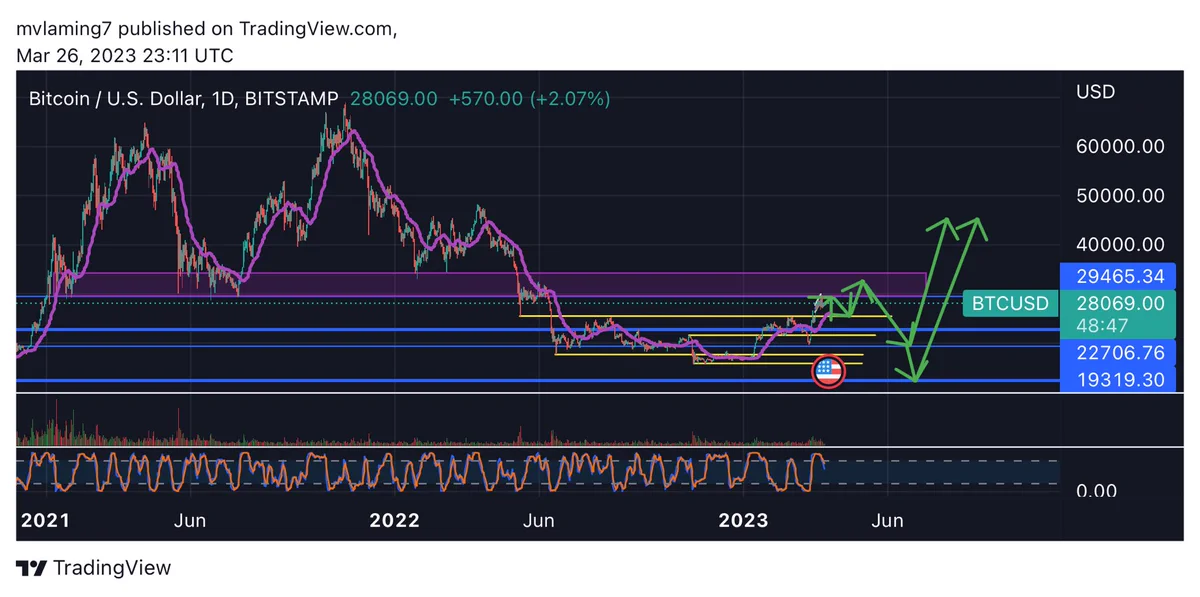Click the 40000.00 axis value
The width and height of the screenshot is (1200, 597).
point(1120,244)
